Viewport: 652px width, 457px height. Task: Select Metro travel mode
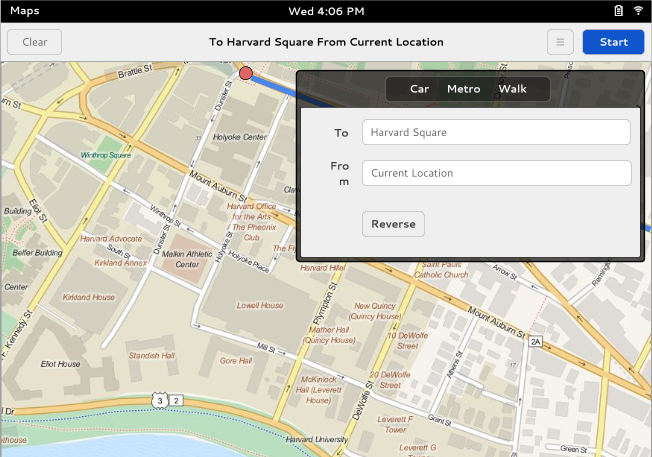[x=464, y=89]
